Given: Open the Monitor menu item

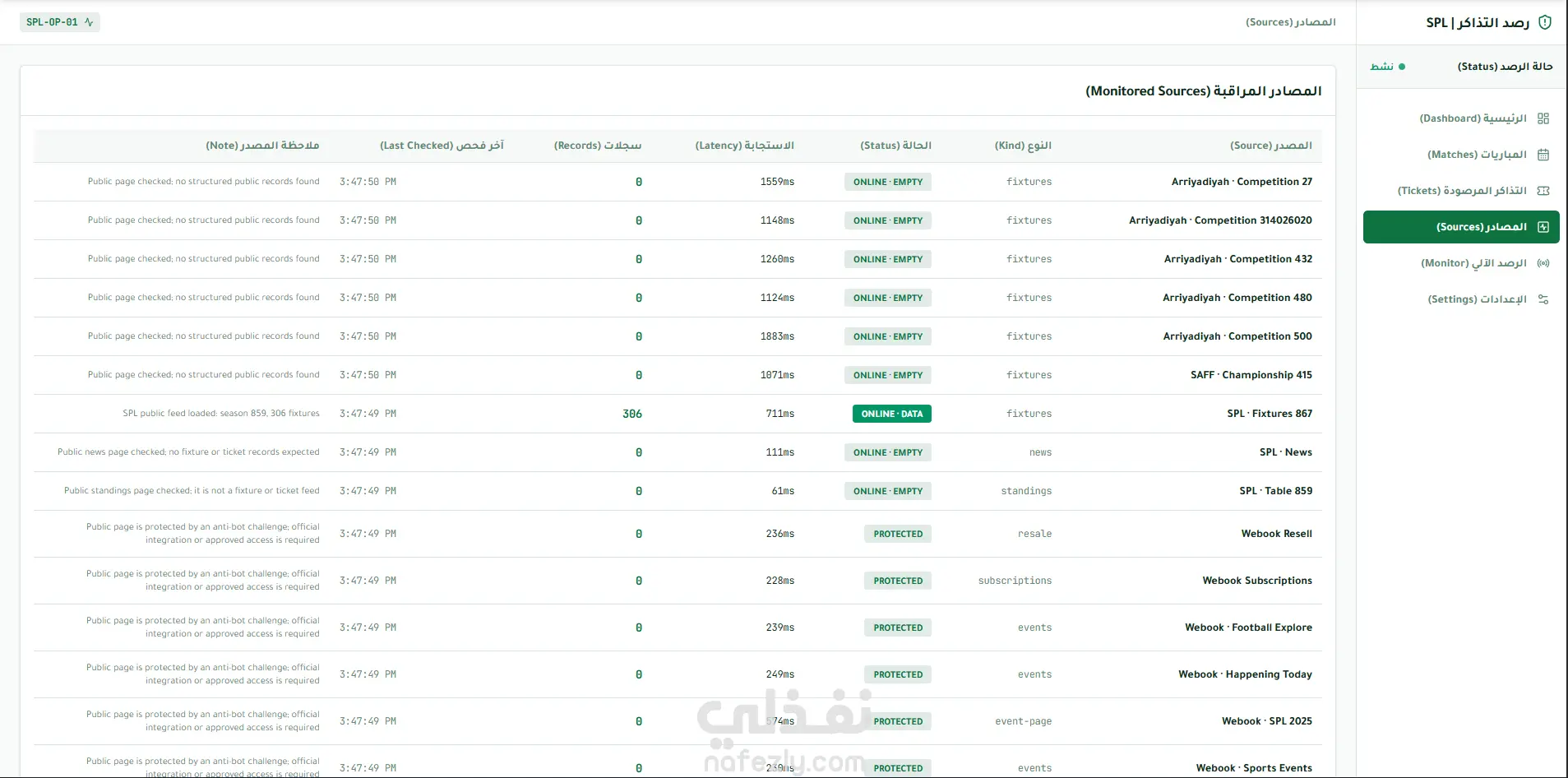Looking at the screenshot, I should 1461,263.
